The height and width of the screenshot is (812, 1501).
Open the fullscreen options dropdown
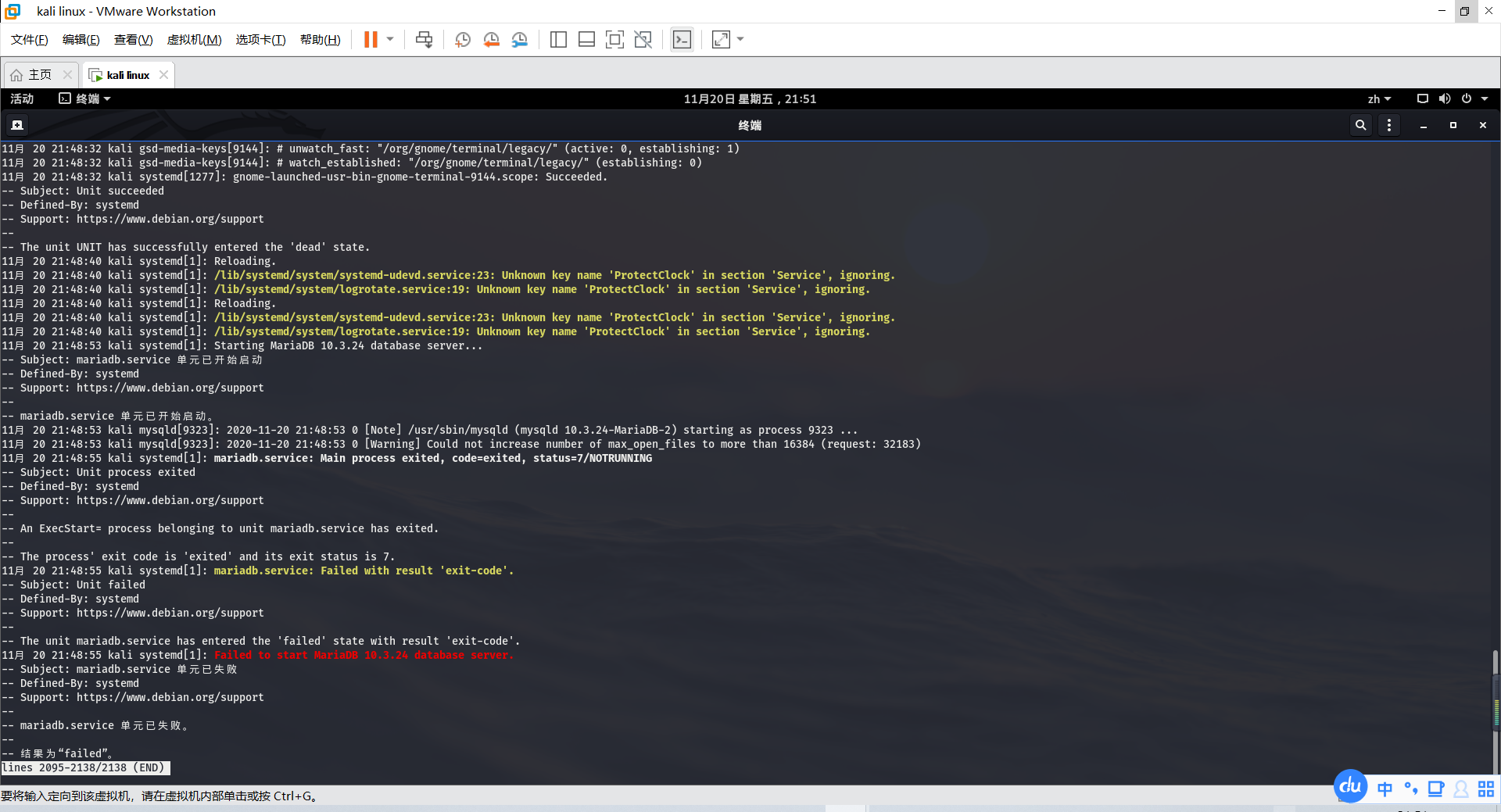pos(740,39)
